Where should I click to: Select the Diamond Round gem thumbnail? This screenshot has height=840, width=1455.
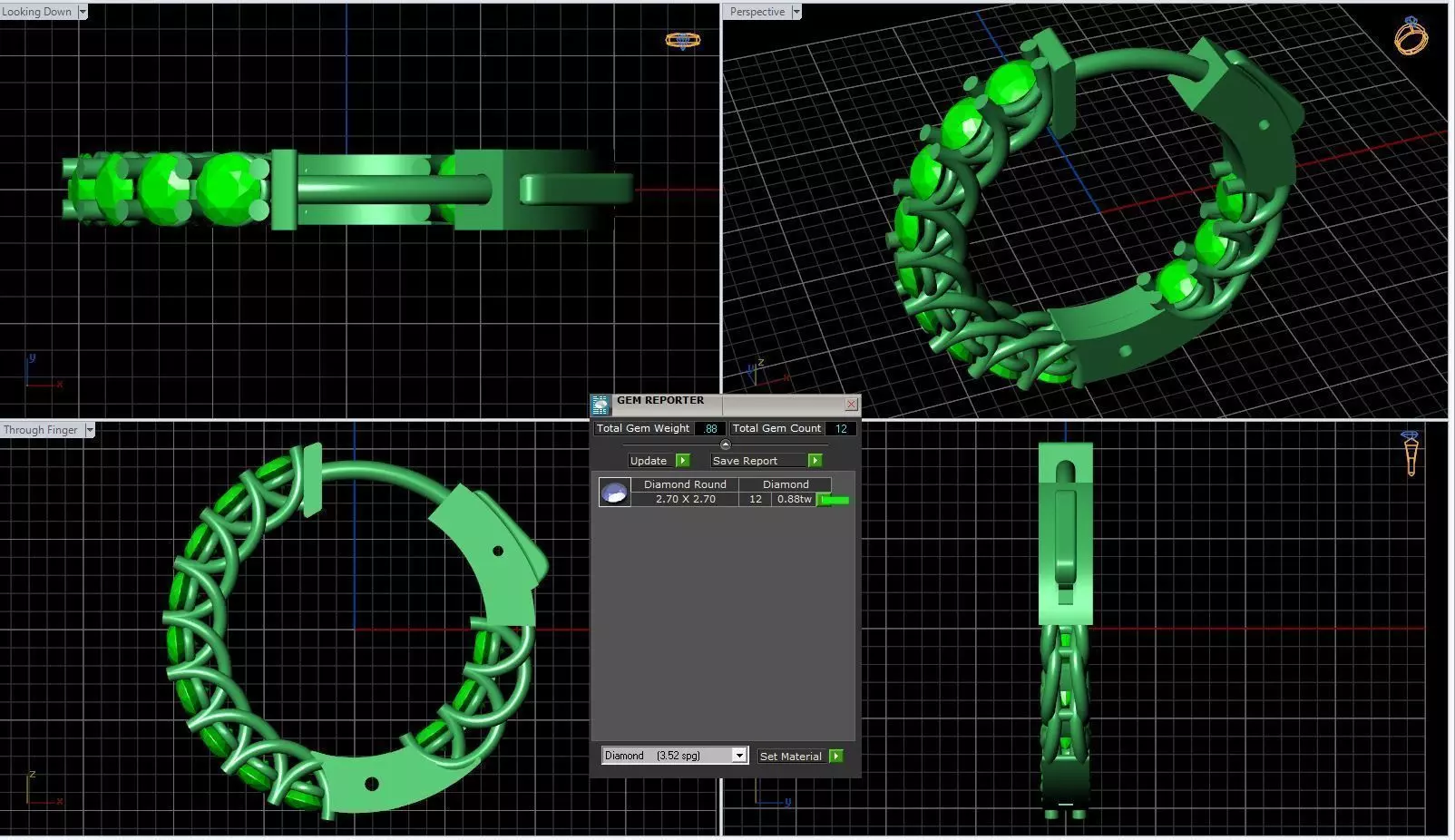coord(615,492)
